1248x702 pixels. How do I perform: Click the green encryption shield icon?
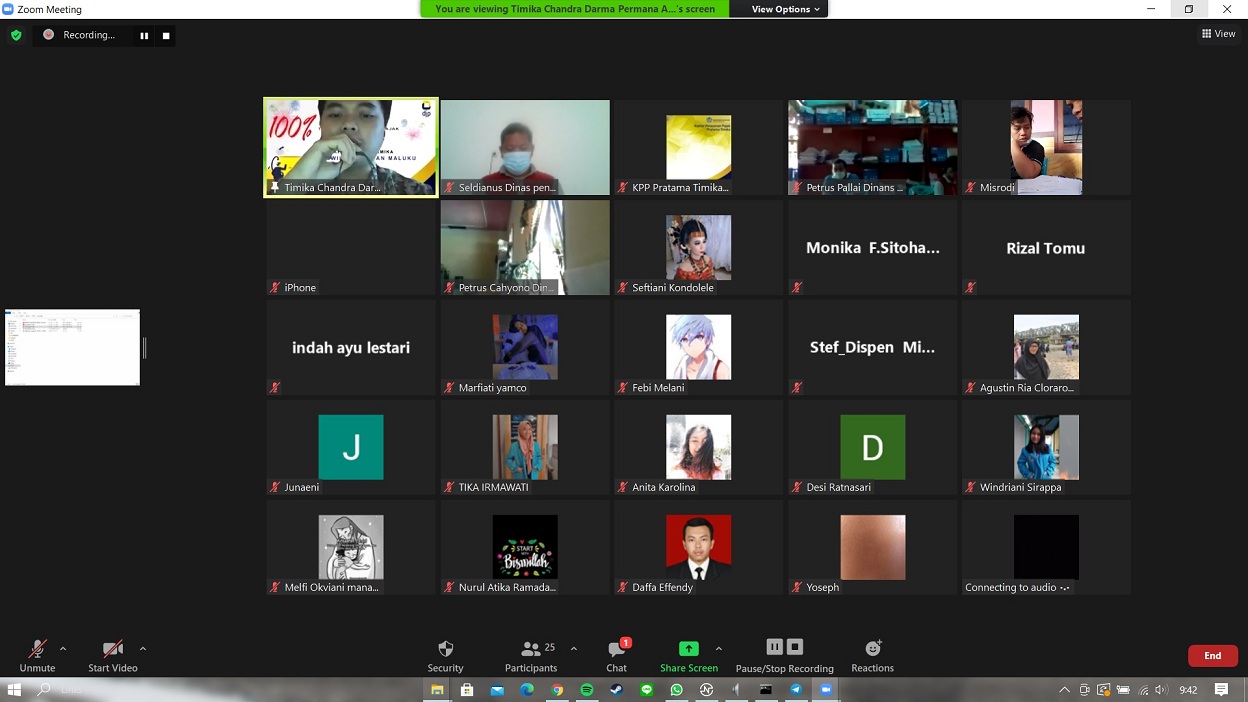click(x=16, y=35)
